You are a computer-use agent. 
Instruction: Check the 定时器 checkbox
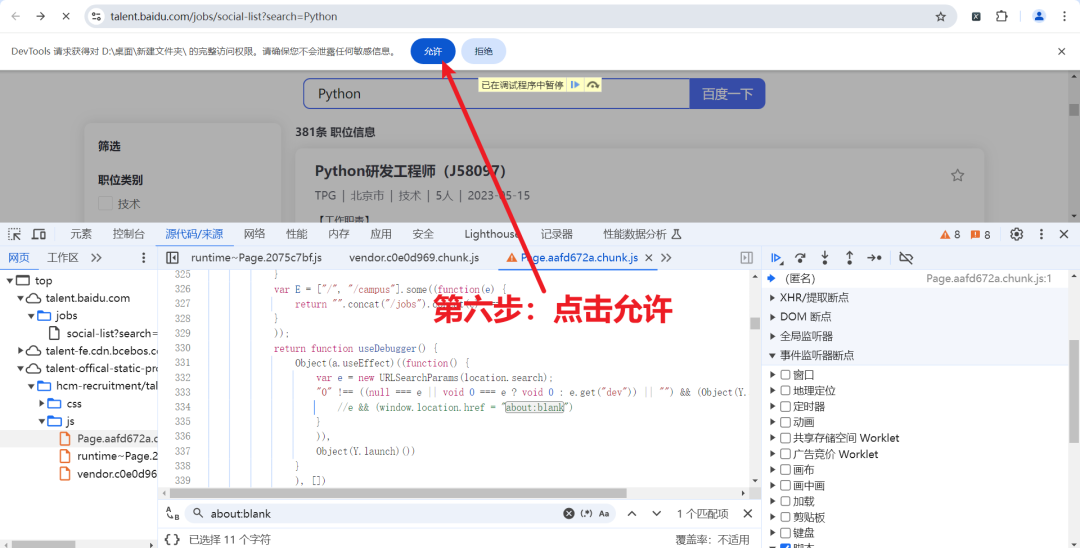click(x=785, y=406)
